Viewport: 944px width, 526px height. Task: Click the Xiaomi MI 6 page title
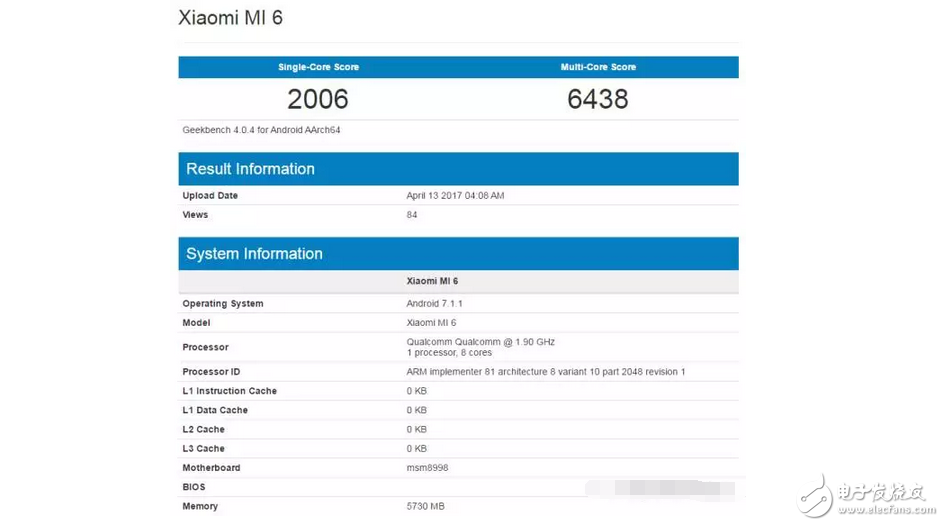[x=230, y=18]
